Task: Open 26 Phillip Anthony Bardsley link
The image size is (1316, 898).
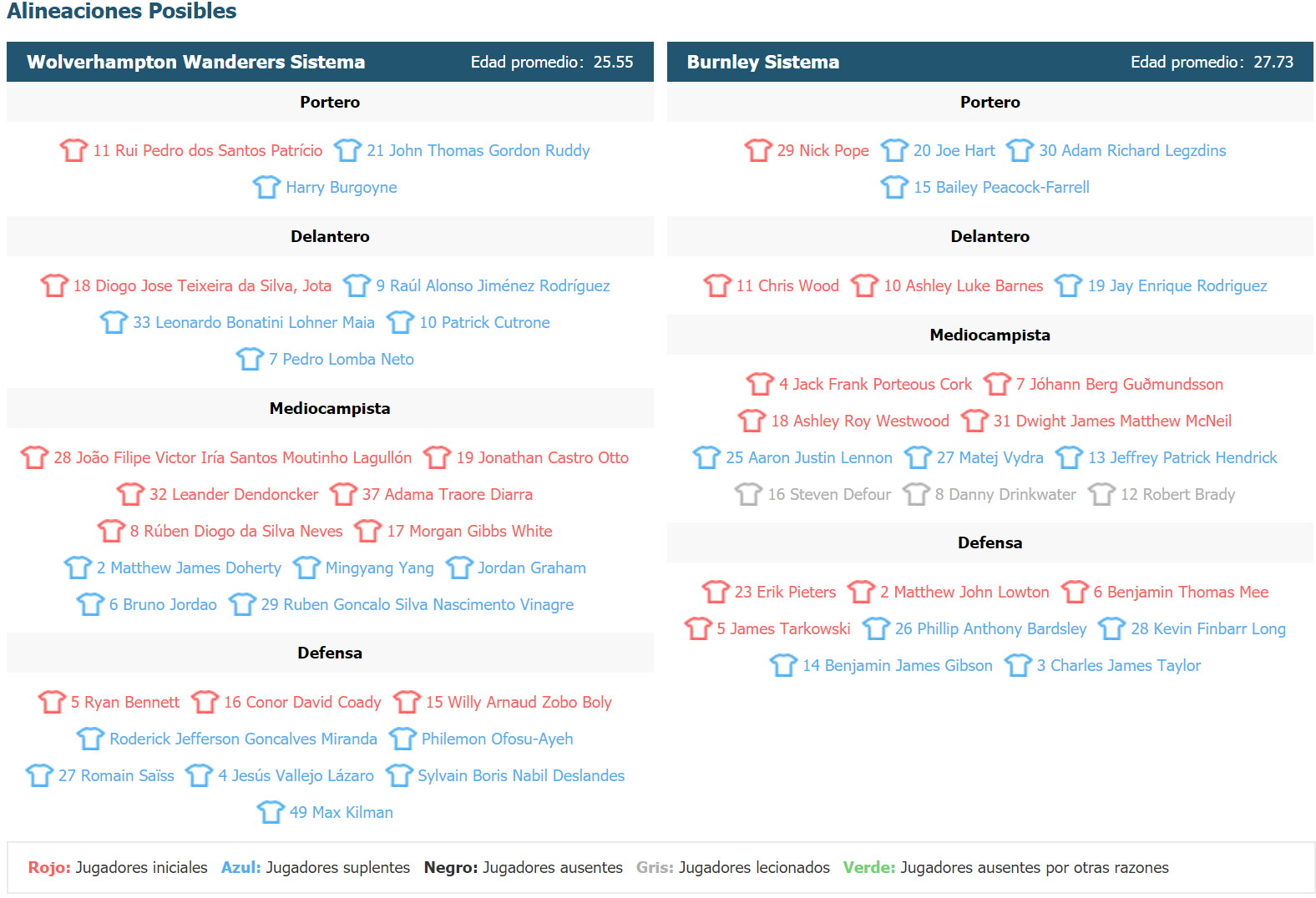Action: click(x=991, y=628)
